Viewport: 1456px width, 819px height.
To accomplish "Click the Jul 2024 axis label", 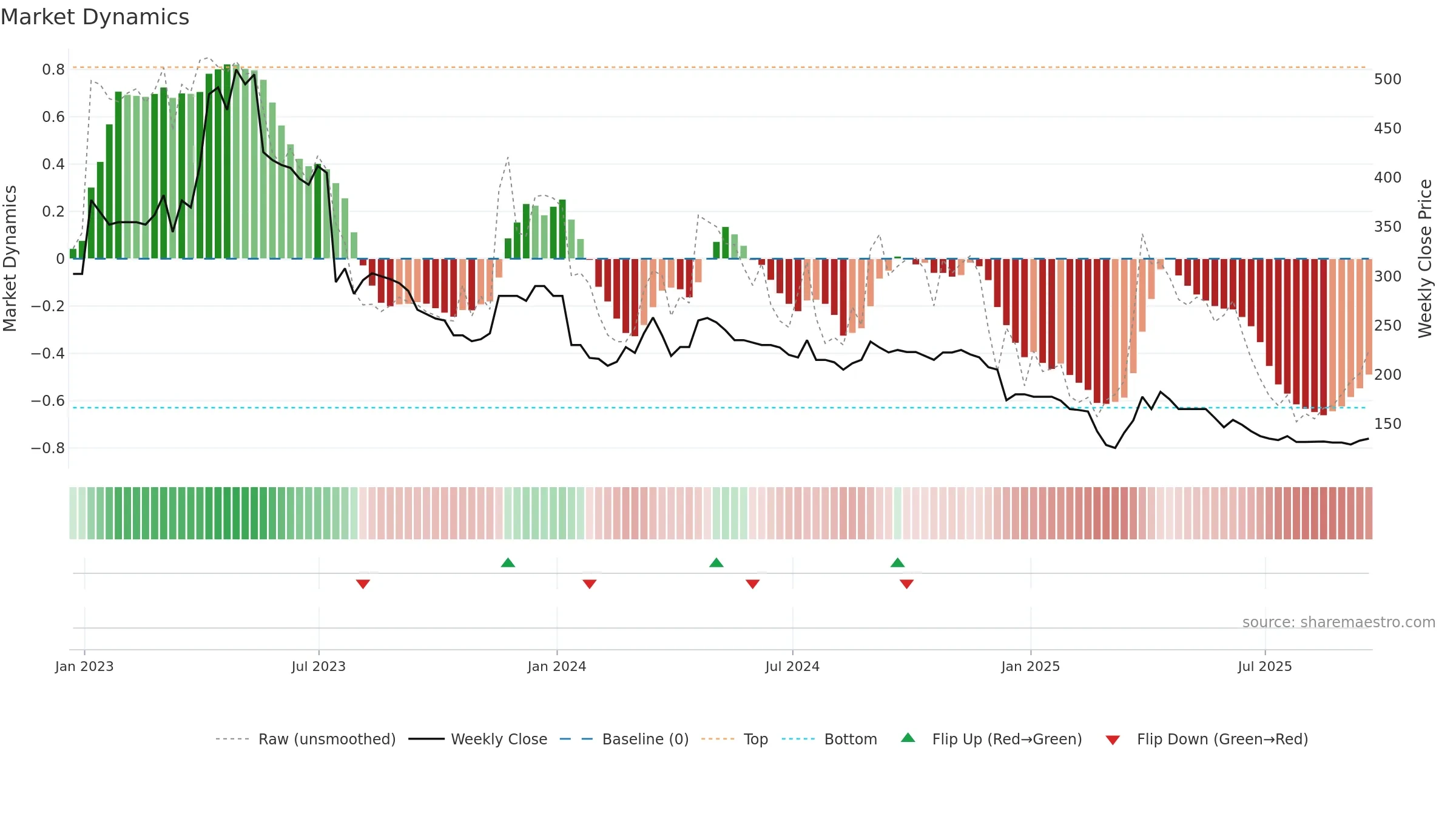I will click(792, 666).
